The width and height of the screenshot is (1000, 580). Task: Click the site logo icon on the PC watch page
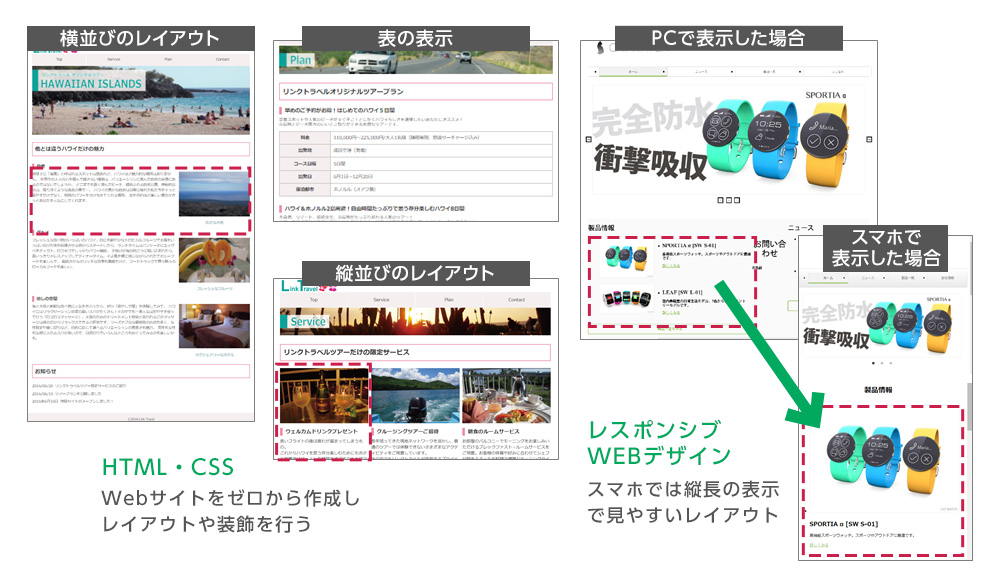pyautogui.click(x=600, y=47)
